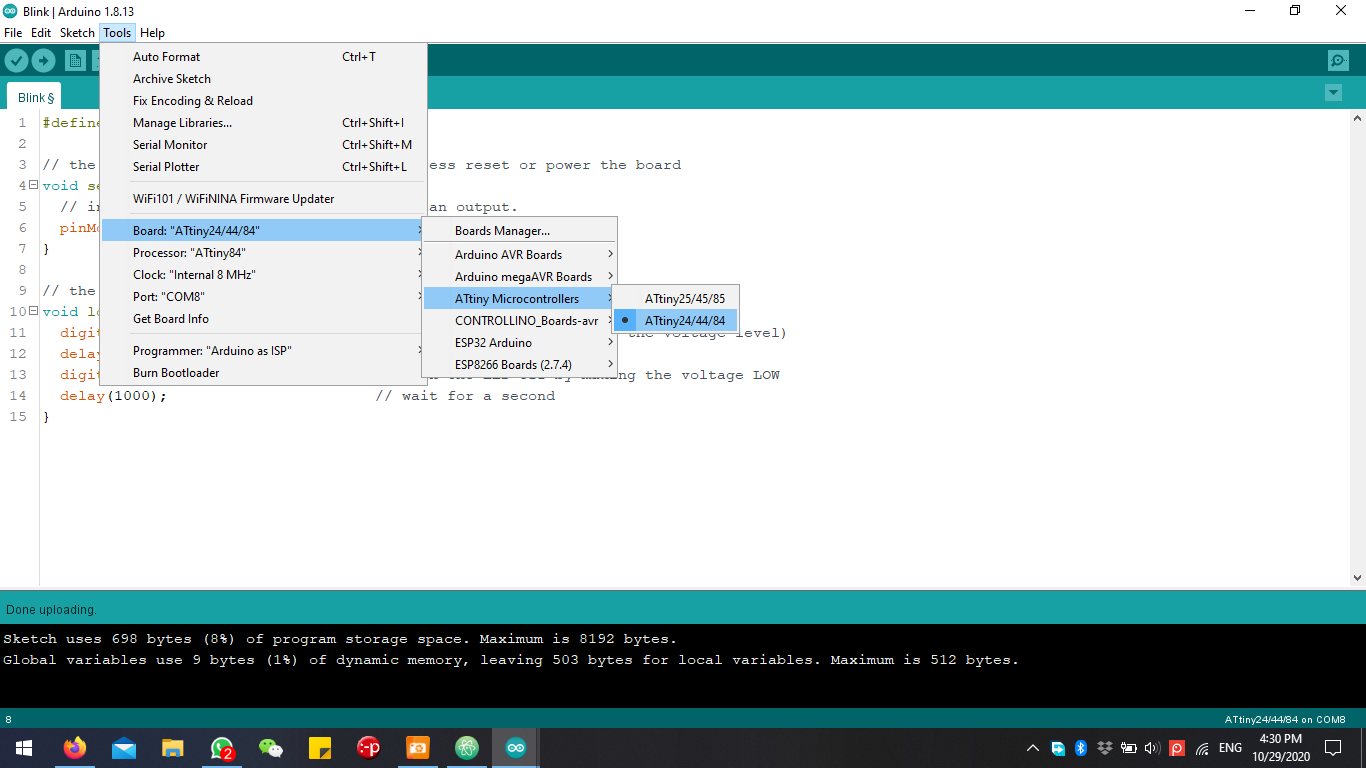Open the File menu

[x=13, y=33]
